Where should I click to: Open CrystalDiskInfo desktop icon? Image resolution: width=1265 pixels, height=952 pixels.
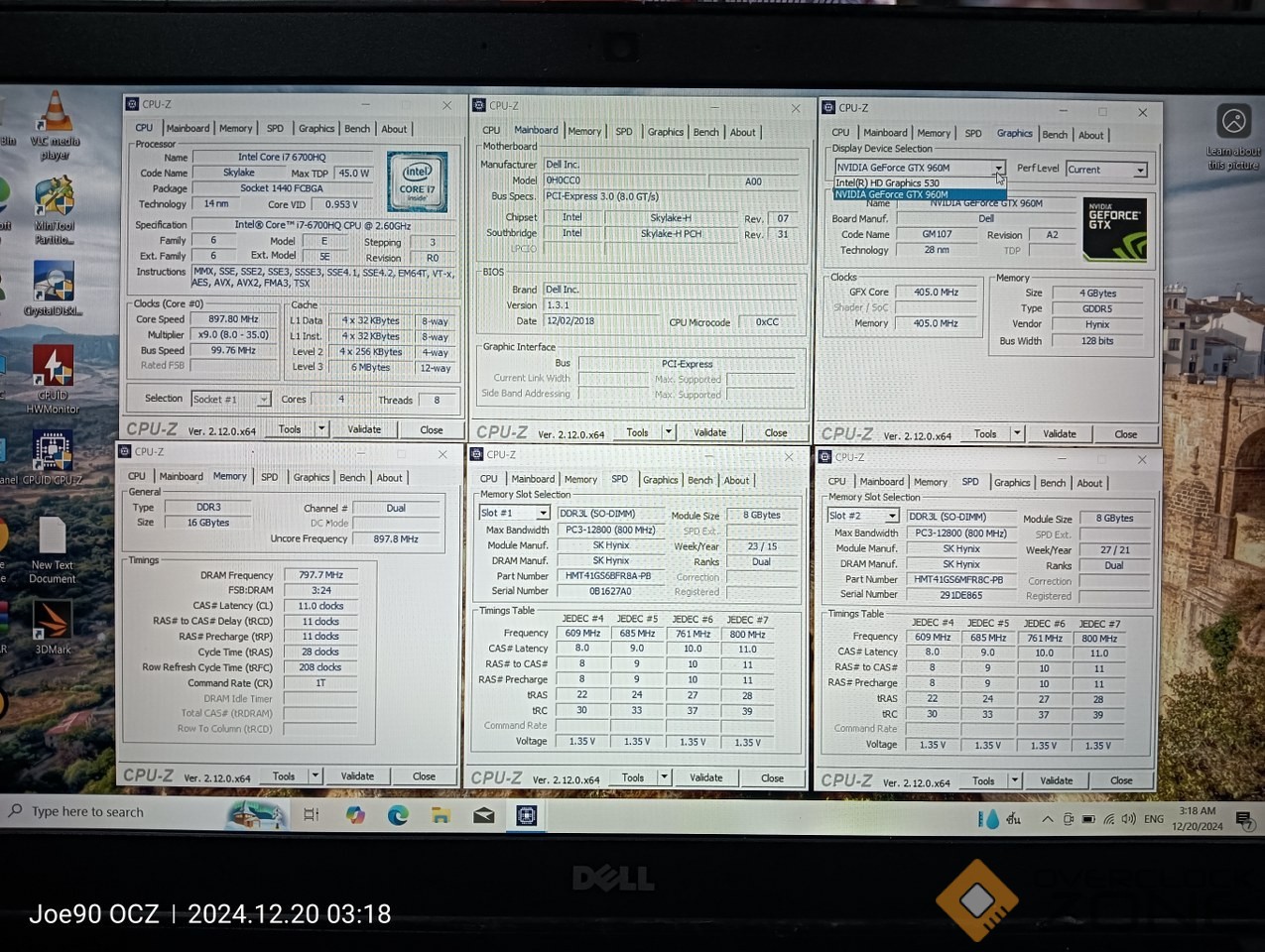54,284
